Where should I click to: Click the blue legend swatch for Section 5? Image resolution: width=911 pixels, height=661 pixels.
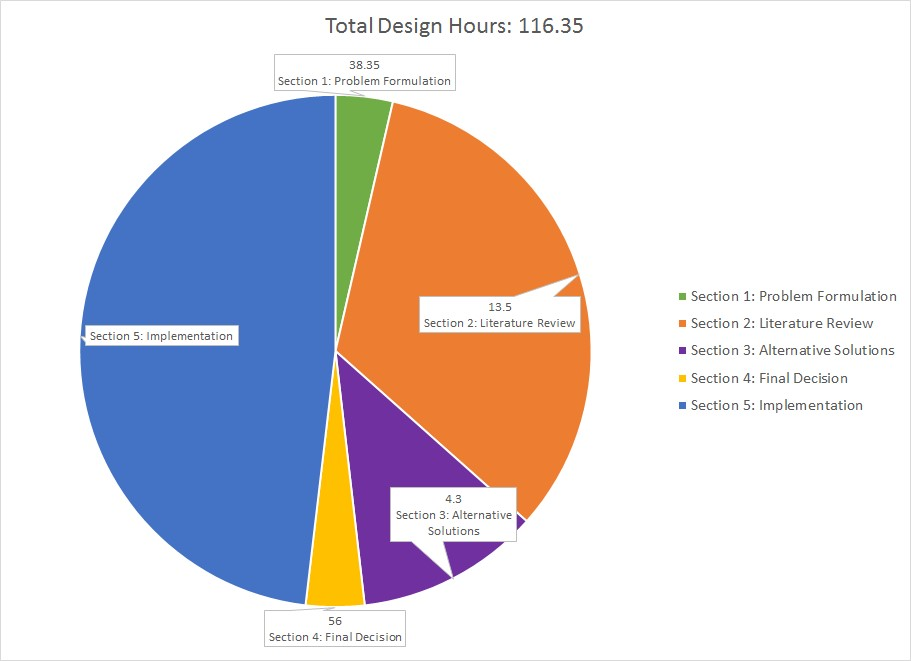[682, 406]
